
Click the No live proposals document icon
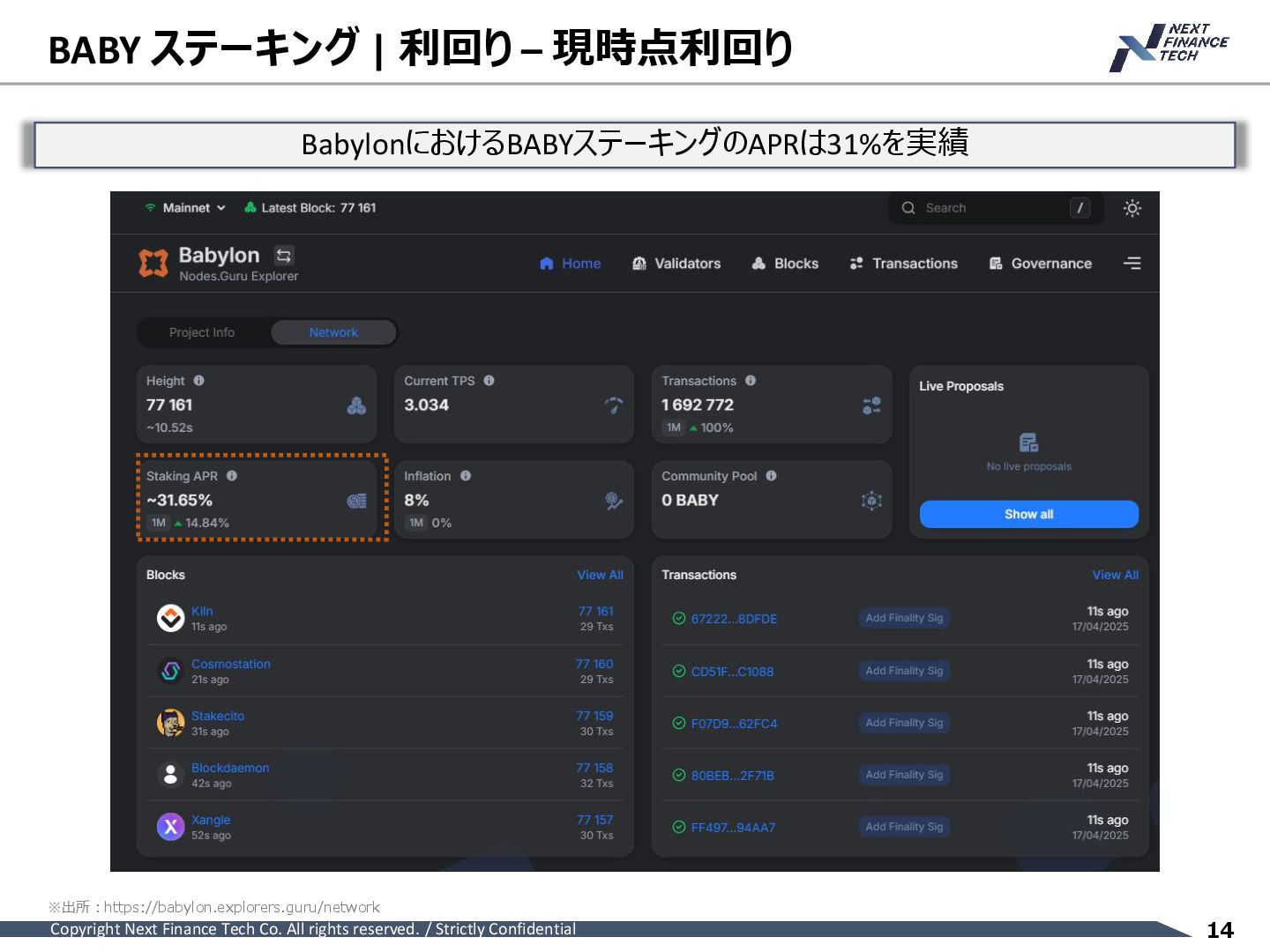(x=1028, y=442)
